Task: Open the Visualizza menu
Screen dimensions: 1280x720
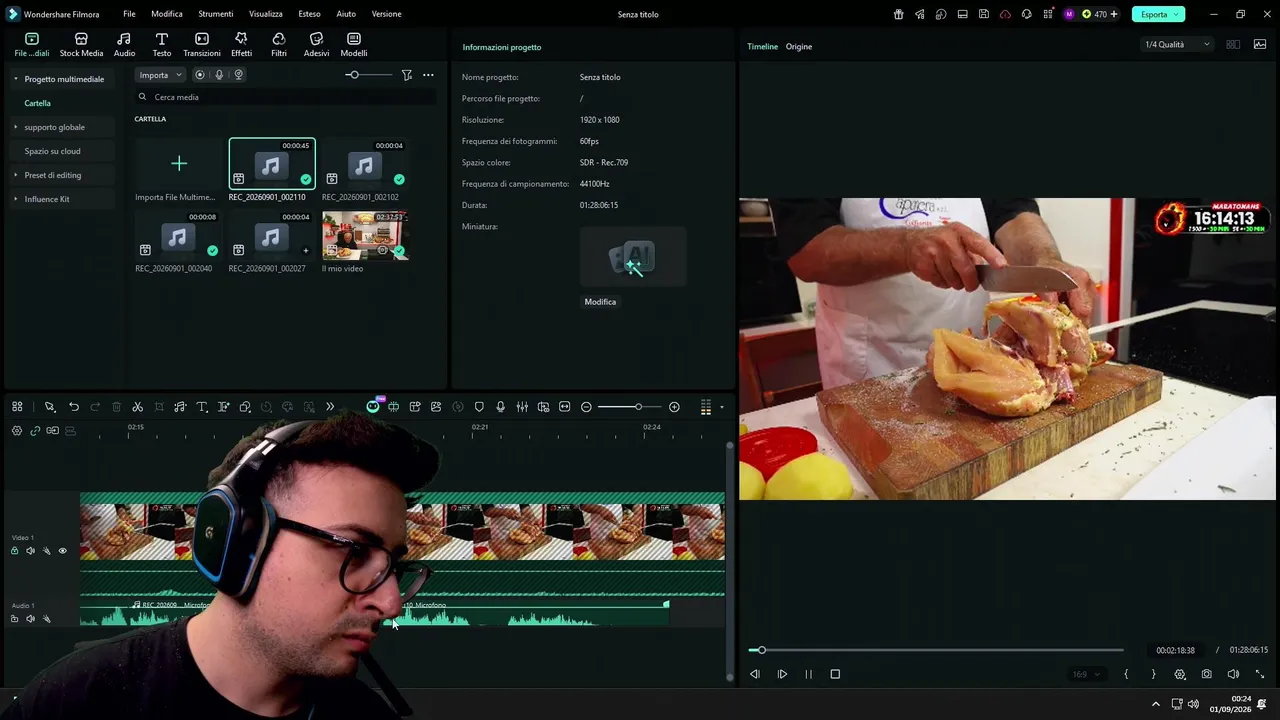Action: (266, 14)
